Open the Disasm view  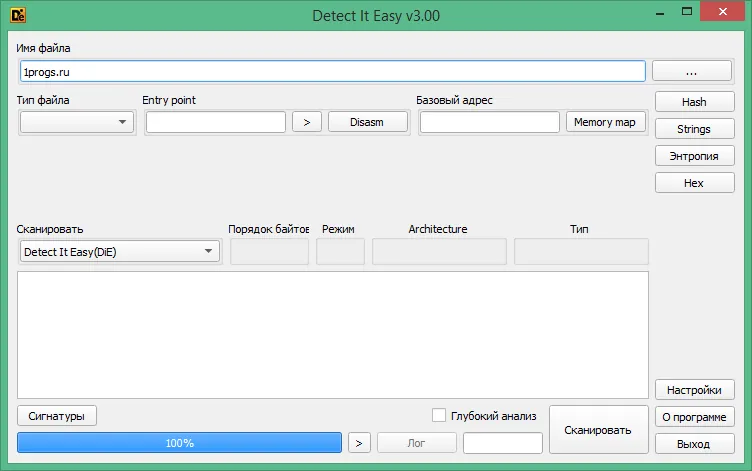click(367, 122)
